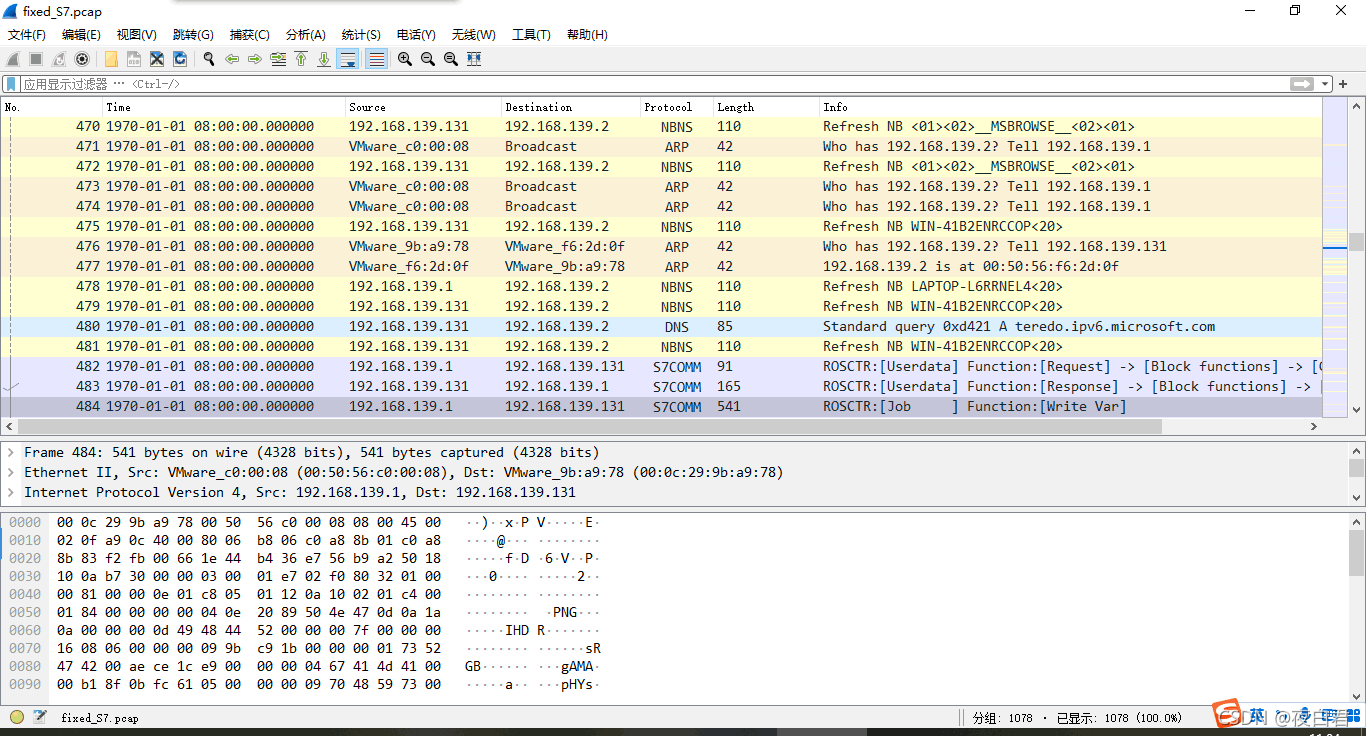Select packet 480 DNS query teredo.ipv6.microsoft.com
The image size is (1366, 736).
[662, 326]
